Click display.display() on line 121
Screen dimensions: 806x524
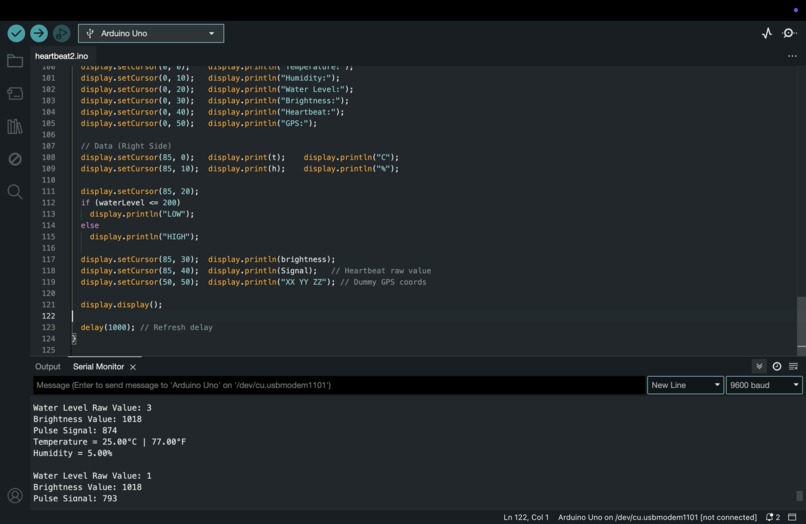coord(121,305)
